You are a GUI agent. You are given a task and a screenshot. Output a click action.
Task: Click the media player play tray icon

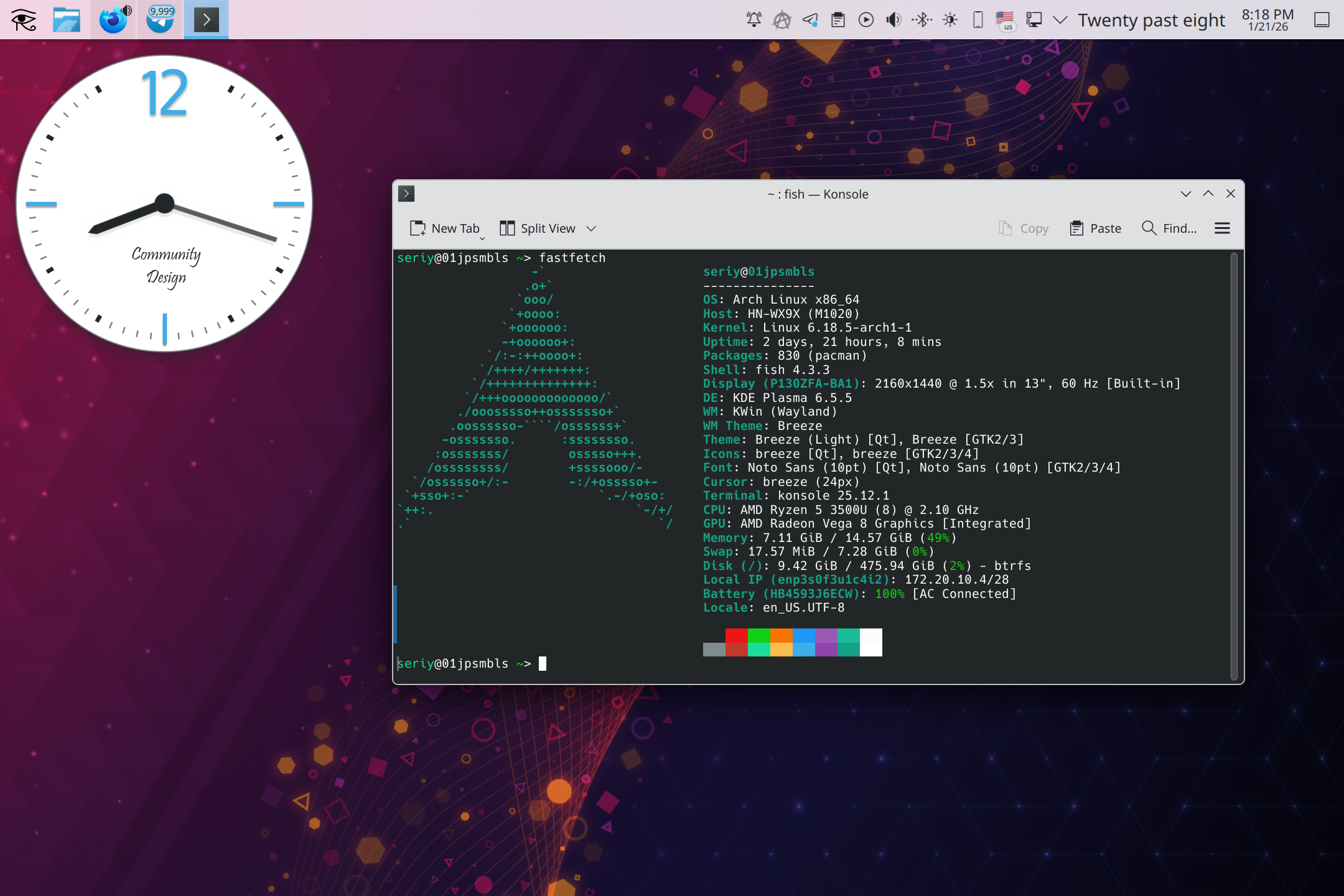866,20
